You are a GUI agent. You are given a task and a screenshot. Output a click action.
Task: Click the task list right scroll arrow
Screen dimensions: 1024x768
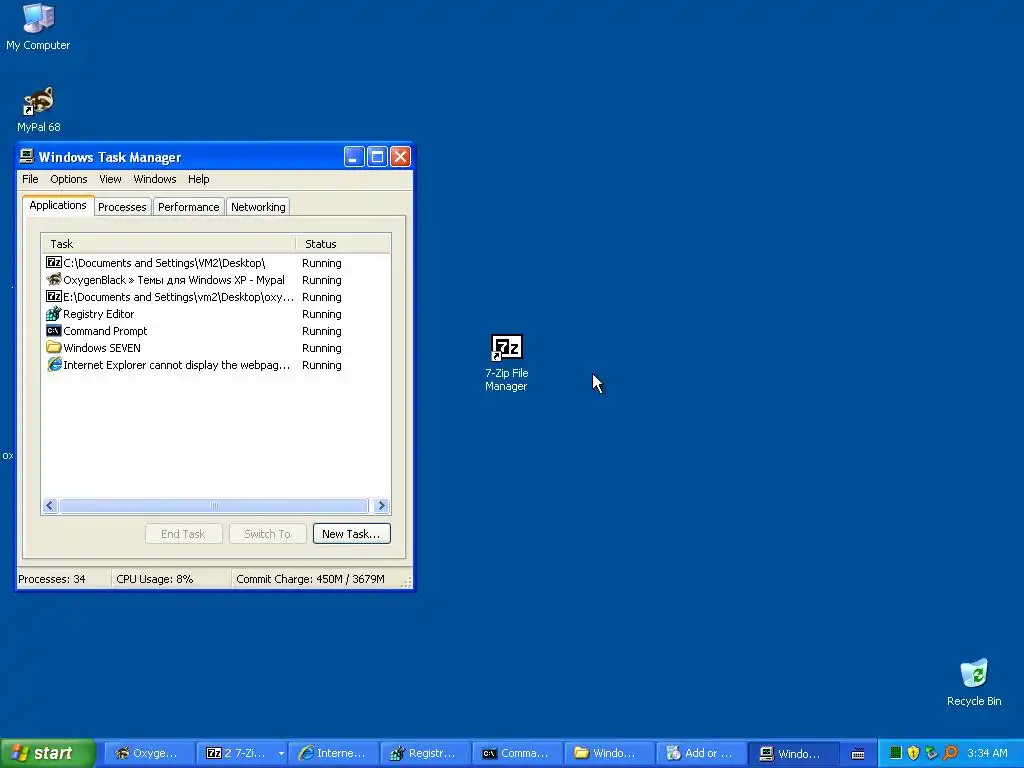[x=382, y=505]
